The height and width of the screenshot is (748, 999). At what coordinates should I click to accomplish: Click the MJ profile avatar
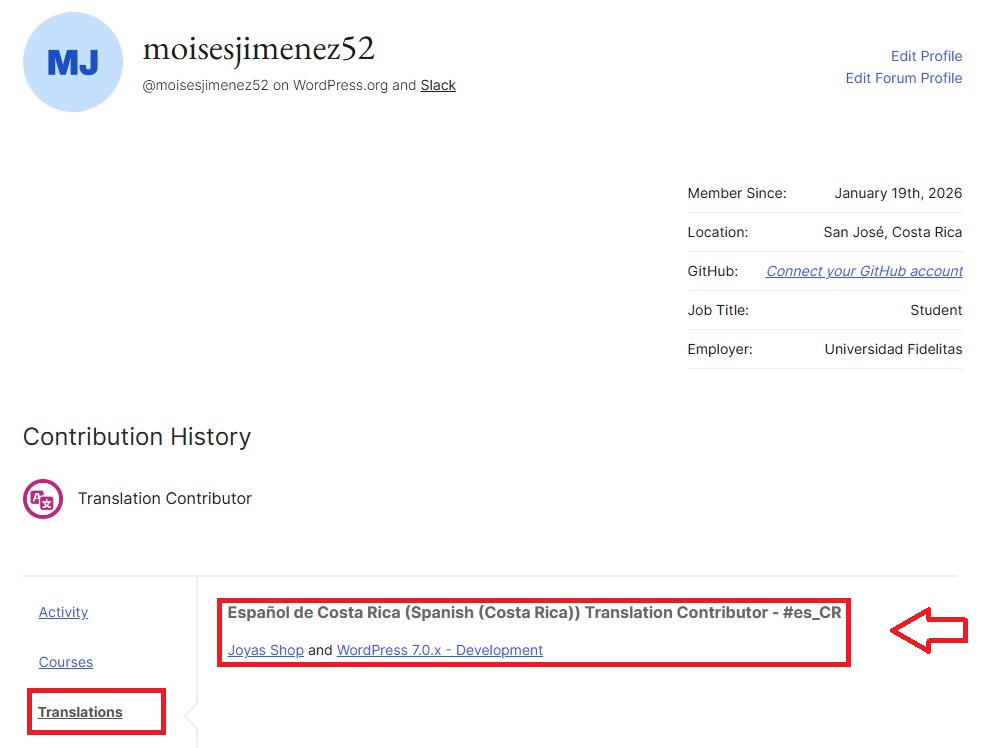coord(72,62)
